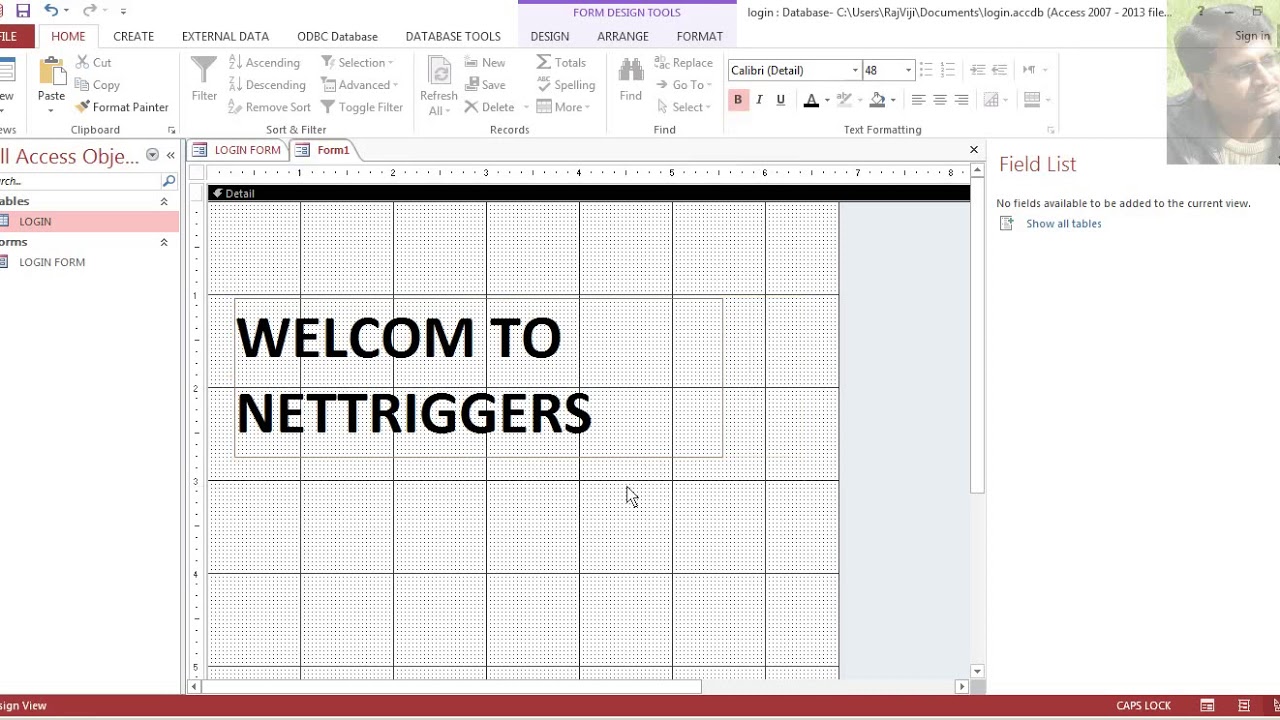Open the font color dropdown arrow
1280x720 pixels.
(x=827, y=100)
